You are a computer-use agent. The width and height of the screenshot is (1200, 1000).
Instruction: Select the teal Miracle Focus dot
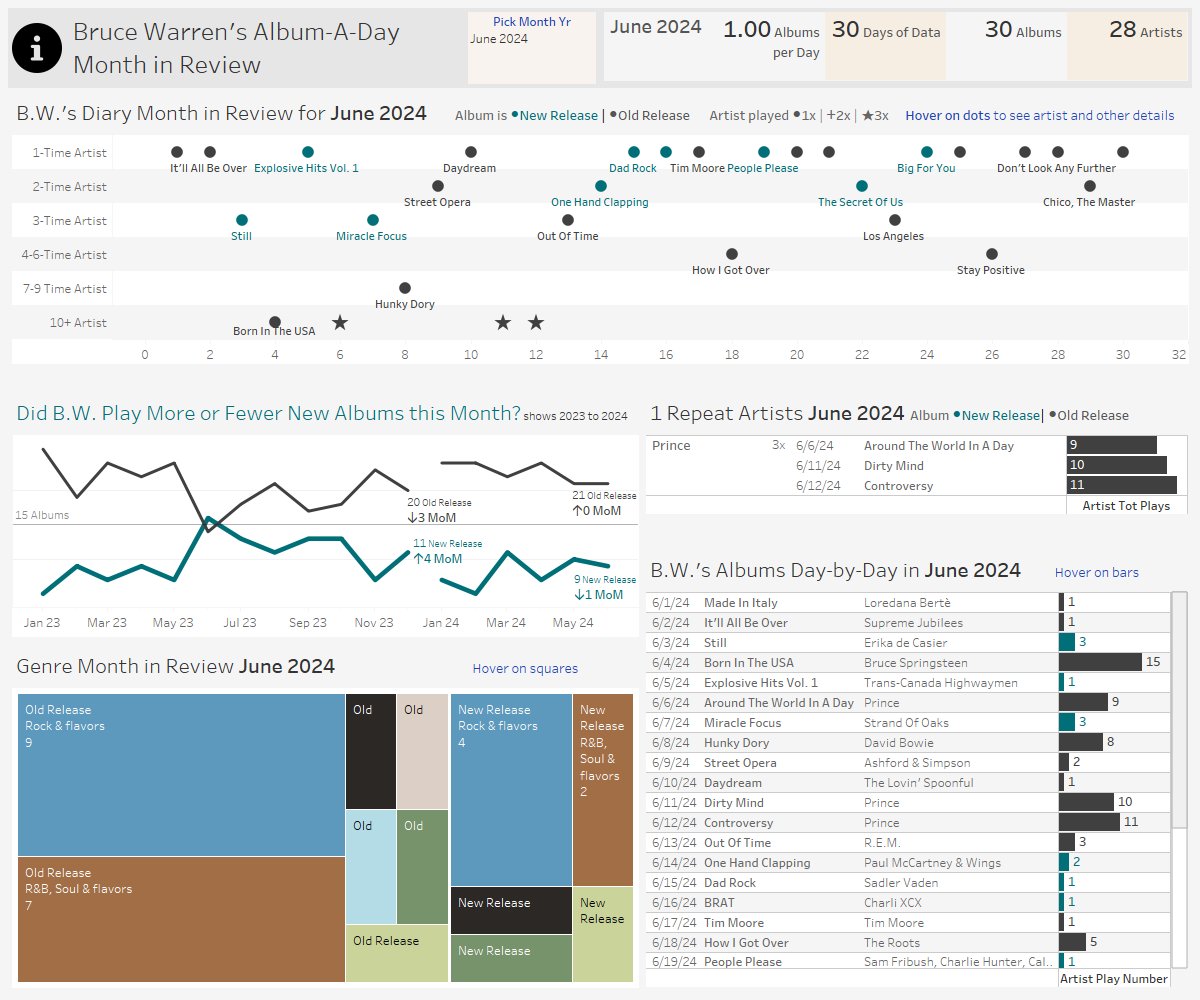pyautogui.click(x=373, y=220)
